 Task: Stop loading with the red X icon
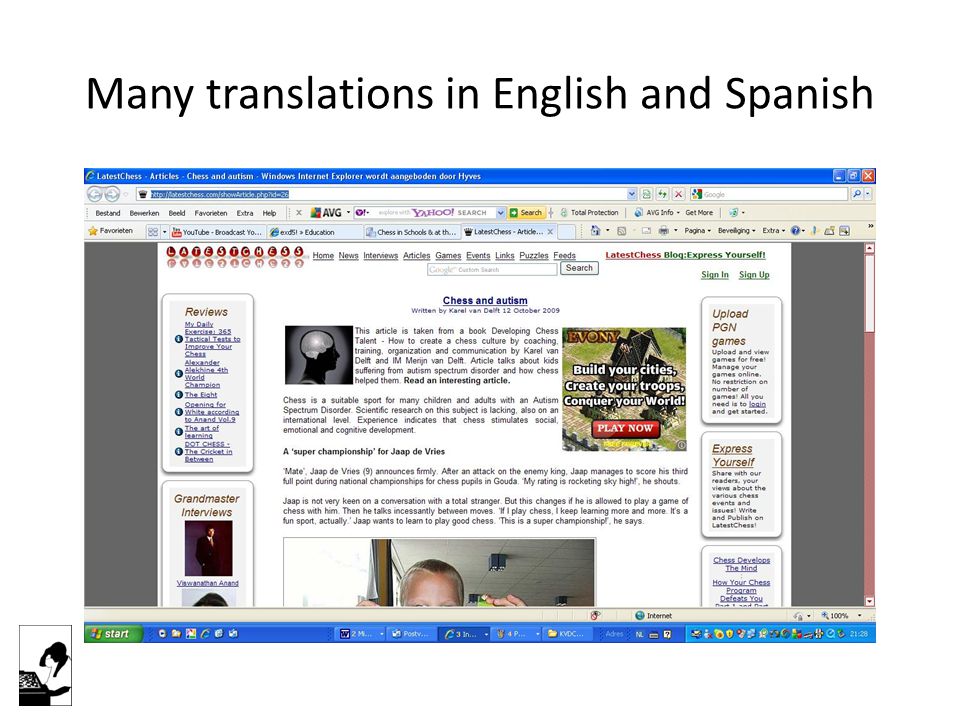[x=678, y=194]
